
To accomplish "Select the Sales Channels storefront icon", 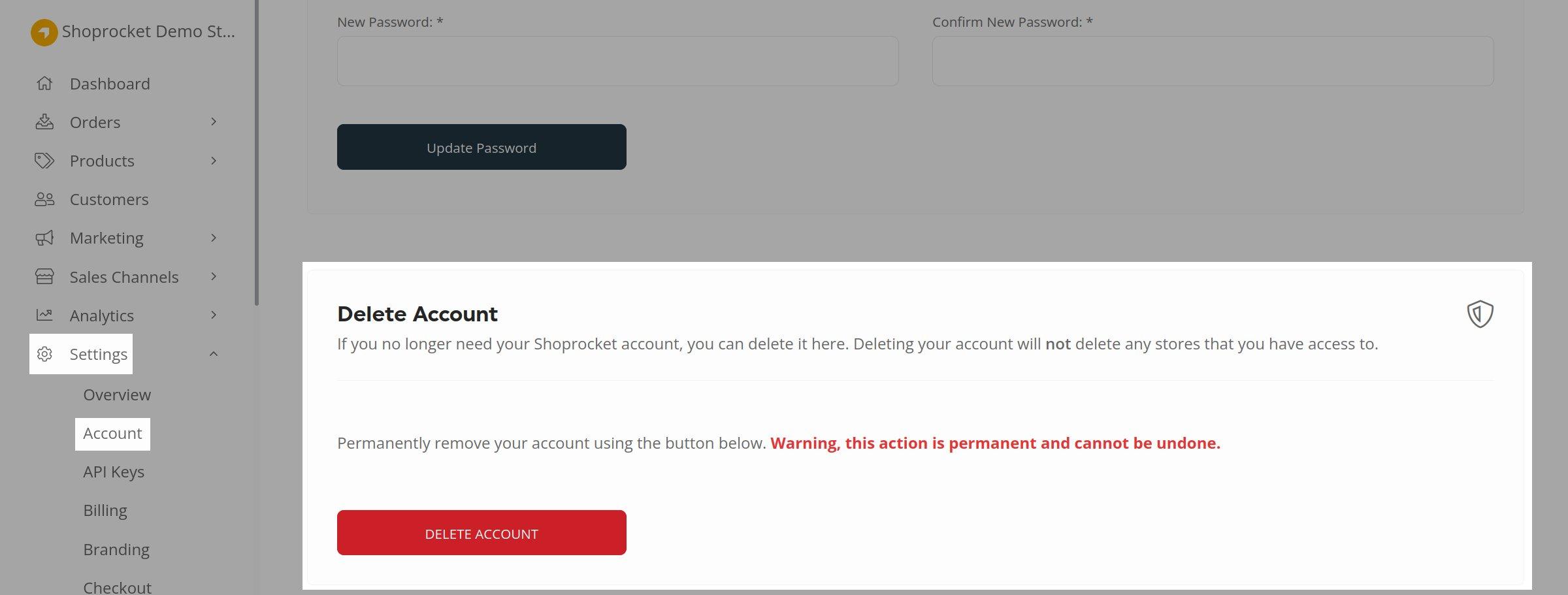I will (44, 276).
